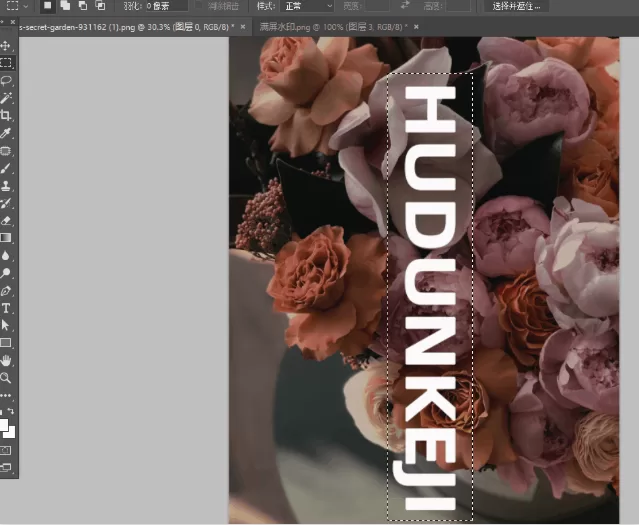Select the Blur tool
This screenshot has width=639, height=525.
click(6, 256)
